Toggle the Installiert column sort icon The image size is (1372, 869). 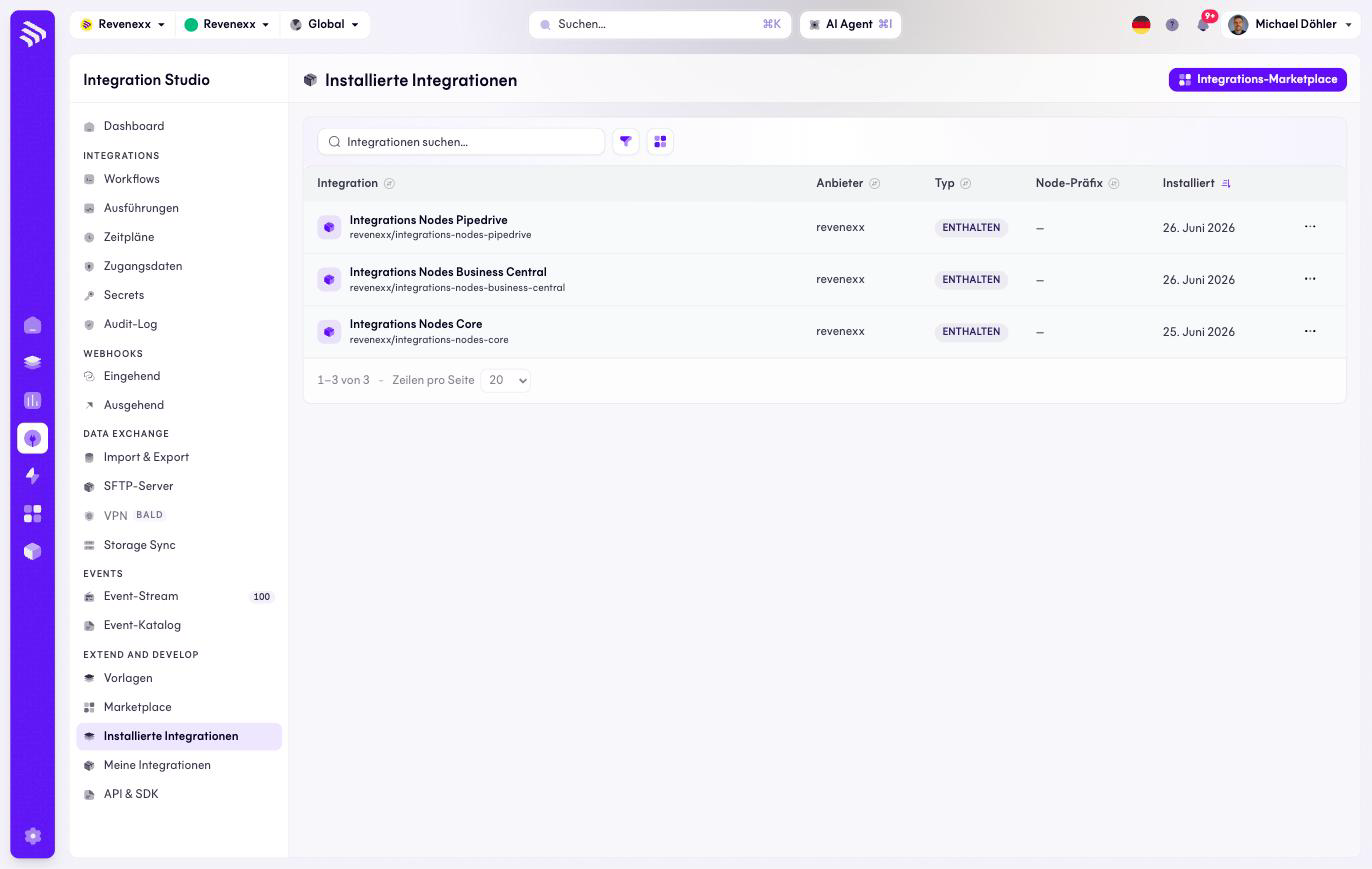(x=1227, y=184)
